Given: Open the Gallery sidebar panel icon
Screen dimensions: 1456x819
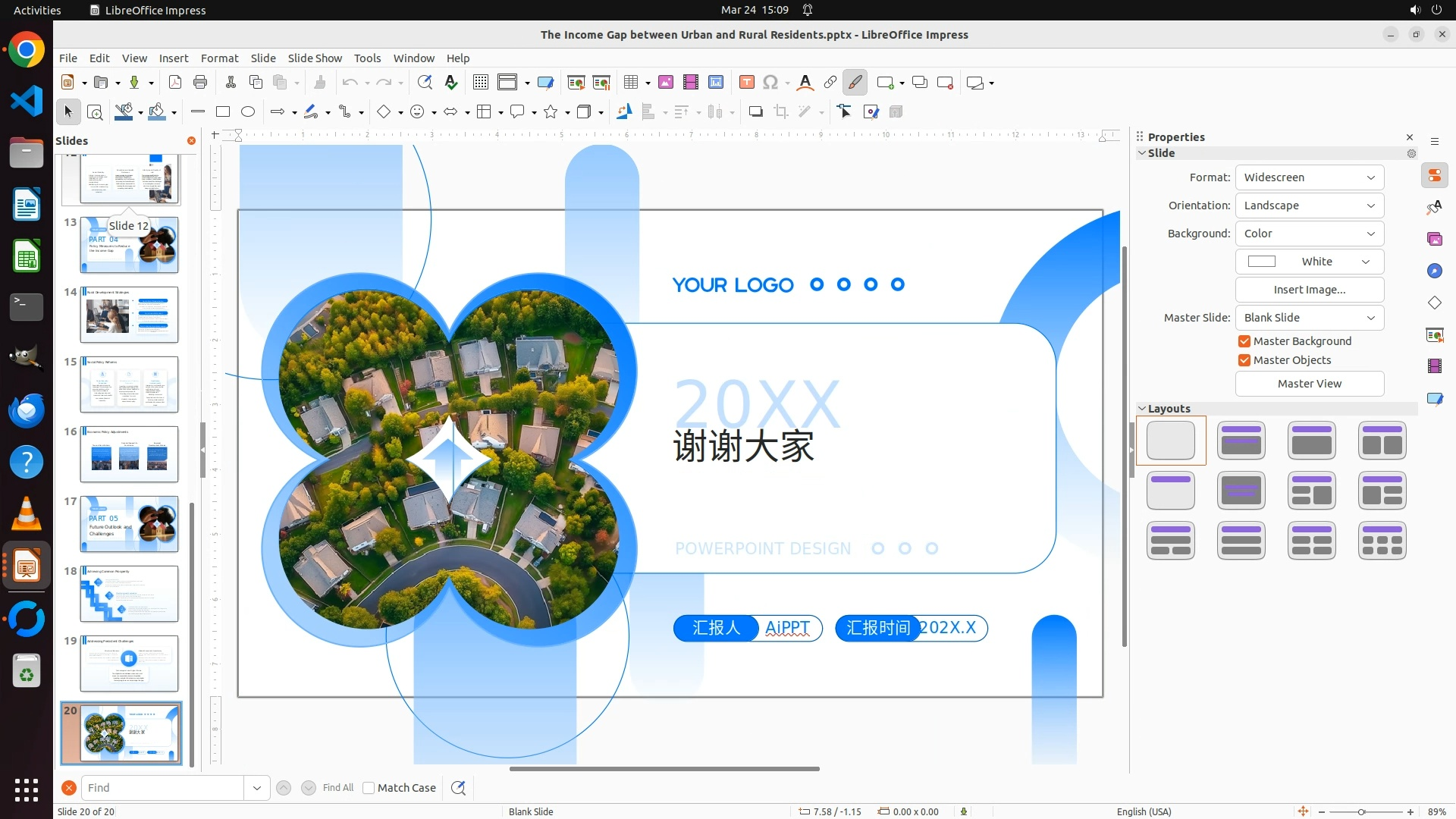Looking at the screenshot, I should pos(1434,240).
